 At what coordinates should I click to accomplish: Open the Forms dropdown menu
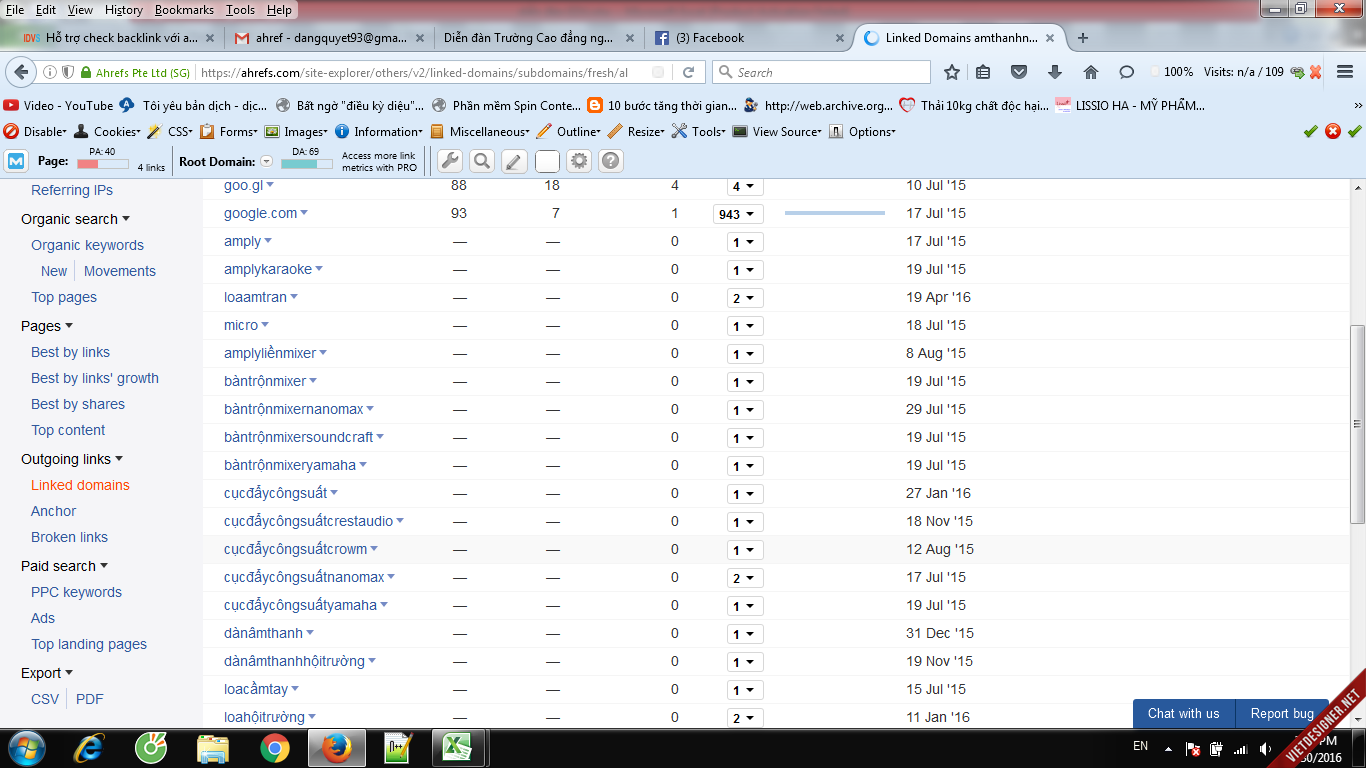(x=229, y=131)
